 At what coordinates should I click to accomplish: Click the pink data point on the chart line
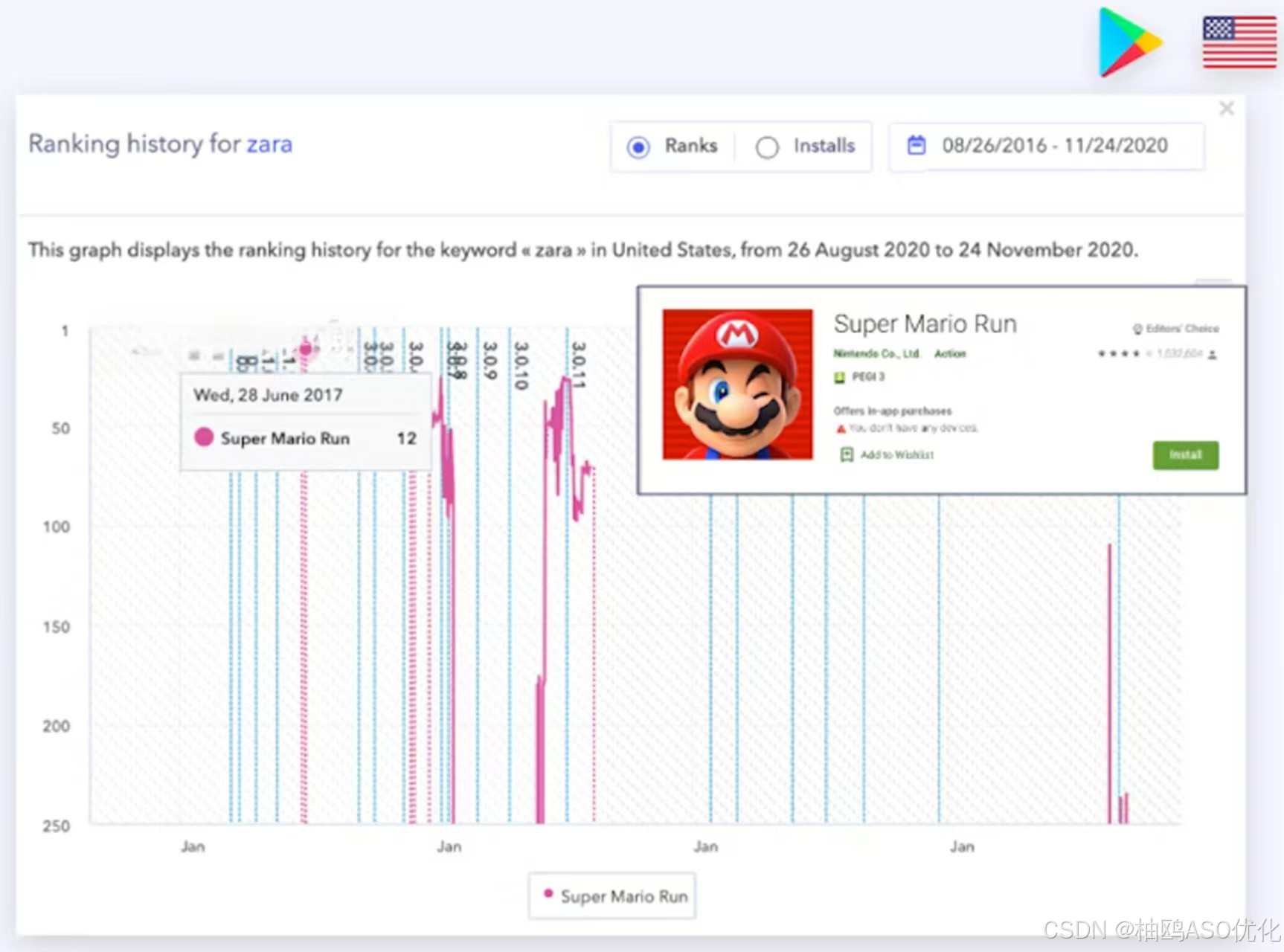(x=305, y=349)
